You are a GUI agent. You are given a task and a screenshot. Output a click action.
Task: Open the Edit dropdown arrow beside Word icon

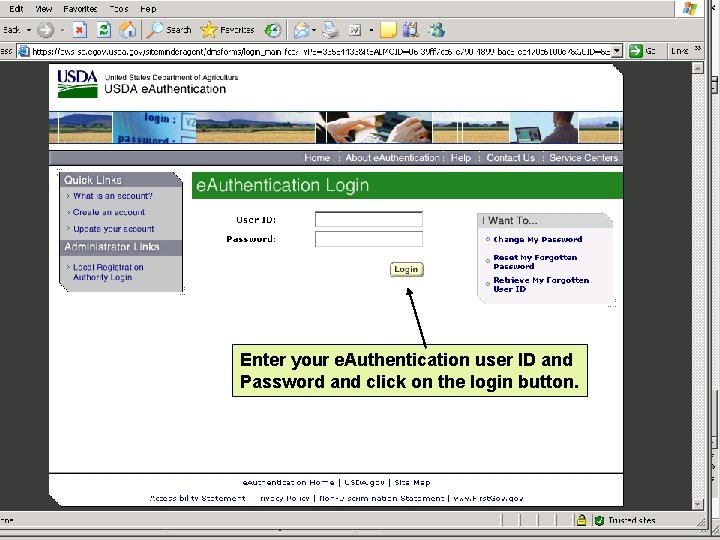pos(371,30)
